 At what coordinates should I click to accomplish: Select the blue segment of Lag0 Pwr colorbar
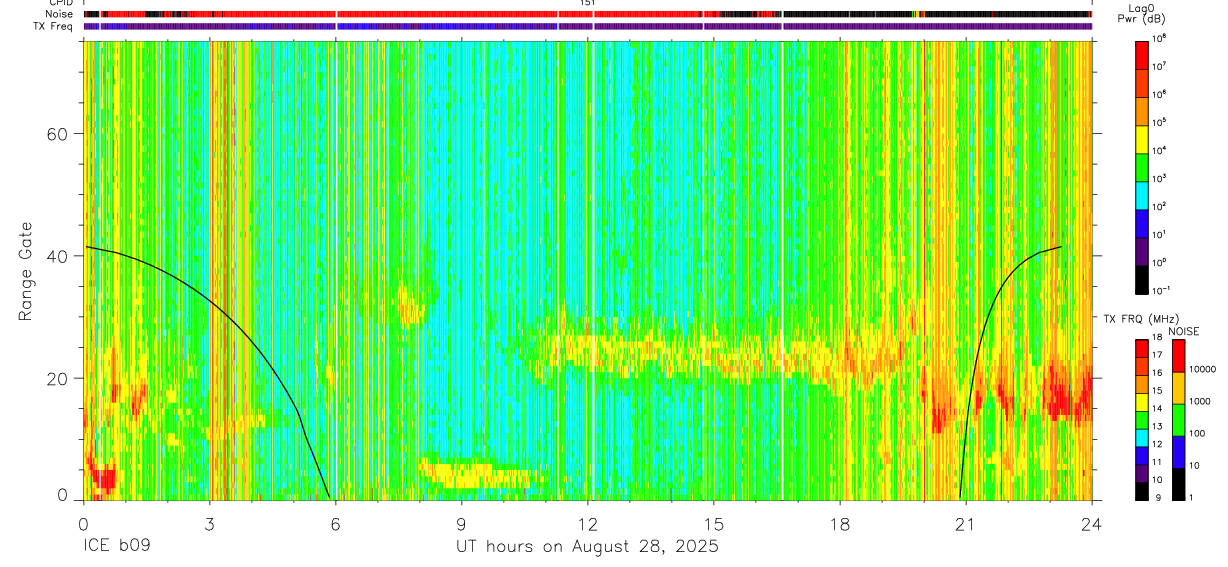click(x=1141, y=222)
